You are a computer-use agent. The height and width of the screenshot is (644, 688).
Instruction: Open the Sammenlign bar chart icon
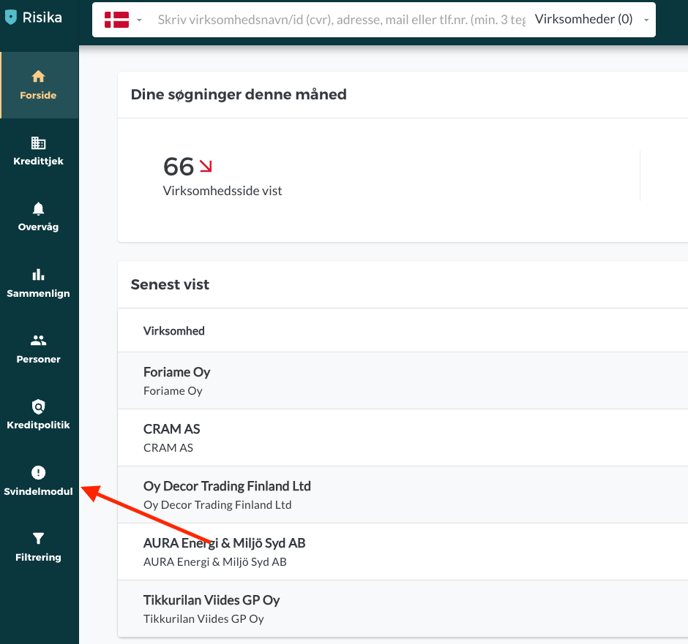[38, 275]
